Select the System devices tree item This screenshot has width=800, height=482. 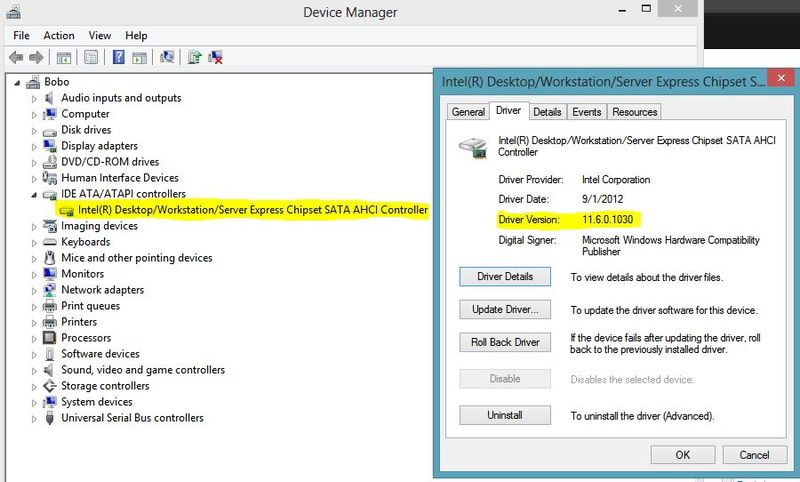(x=96, y=402)
